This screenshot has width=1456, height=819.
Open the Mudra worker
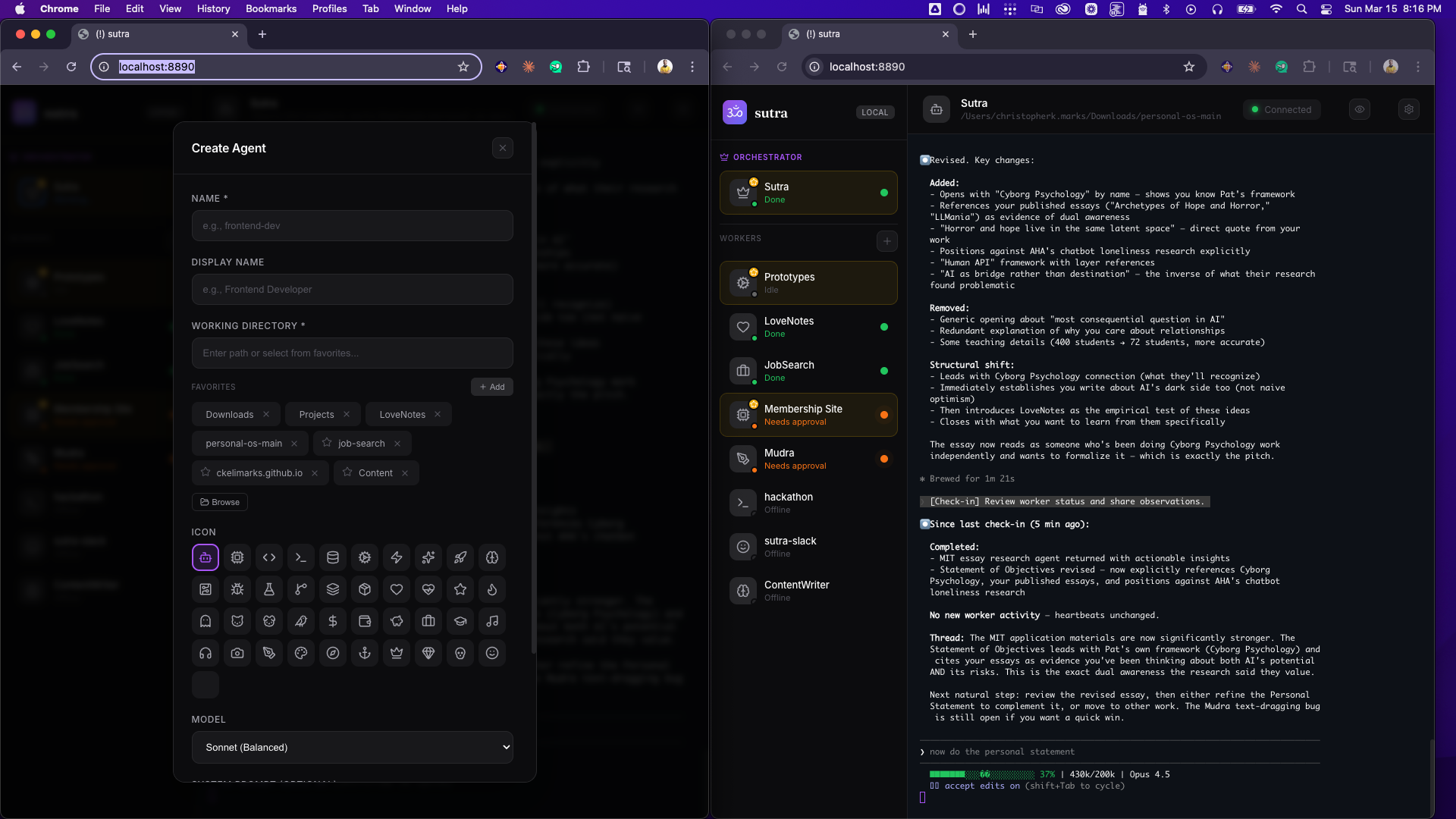pyautogui.click(x=808, y=459)
